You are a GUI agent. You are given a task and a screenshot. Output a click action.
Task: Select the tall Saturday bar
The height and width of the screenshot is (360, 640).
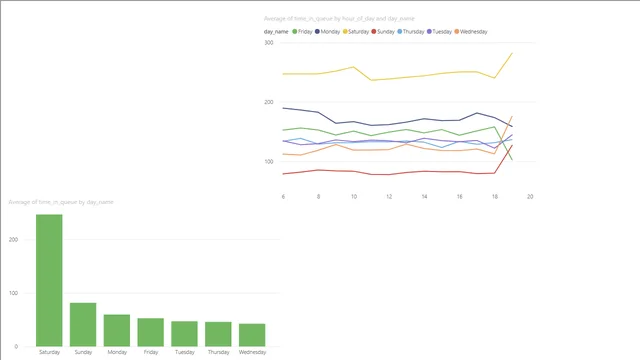click(49, 280)
